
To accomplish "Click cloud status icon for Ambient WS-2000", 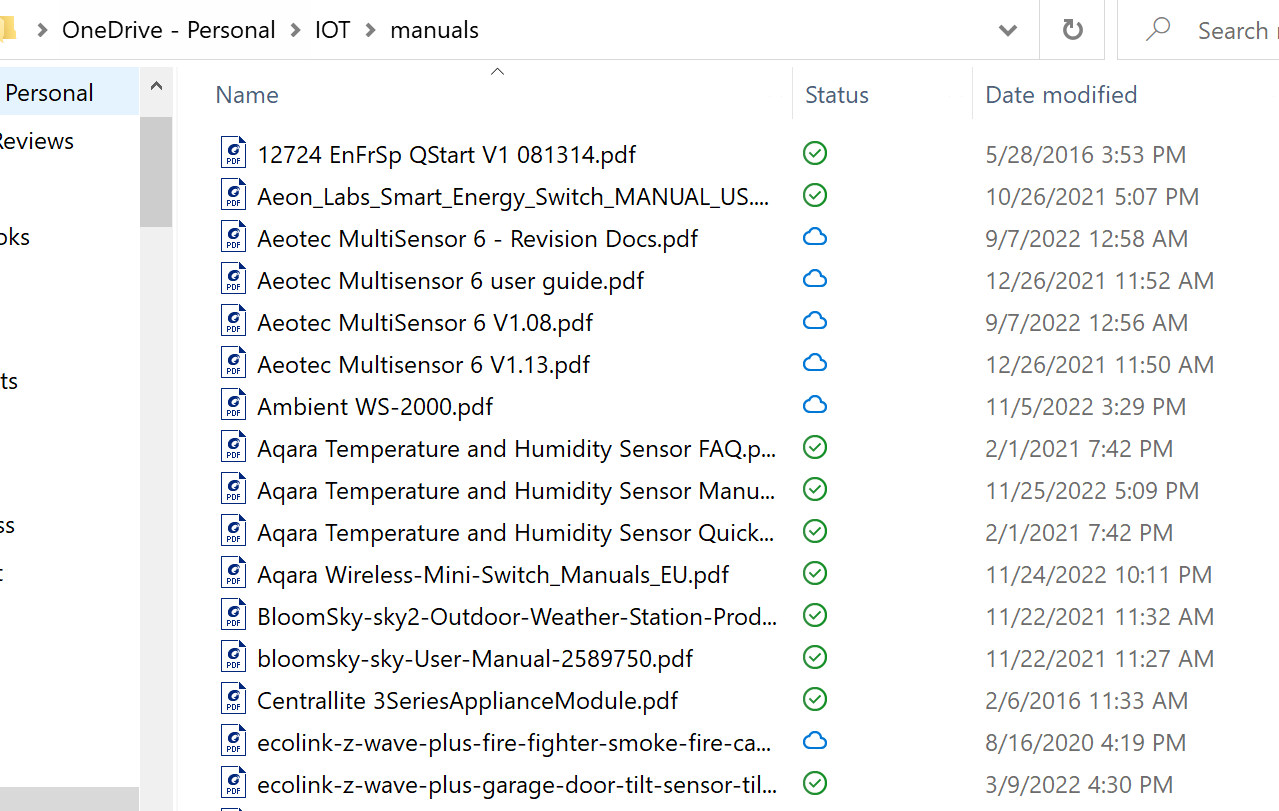I will (815, 405).
